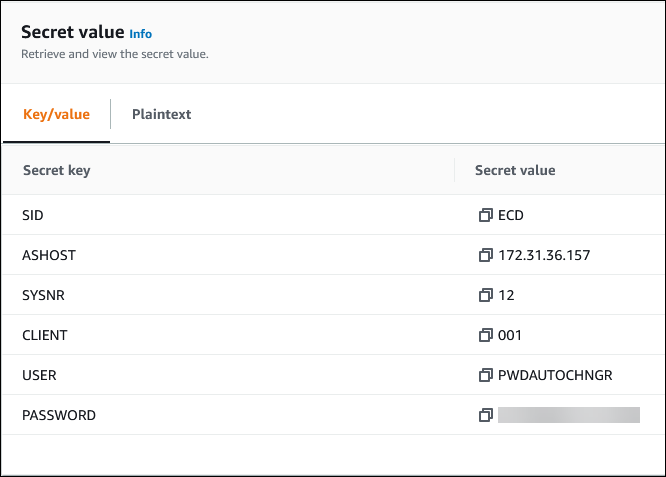
Task: Open the Info link beside Secret value
Action: [x=141, y=34]
